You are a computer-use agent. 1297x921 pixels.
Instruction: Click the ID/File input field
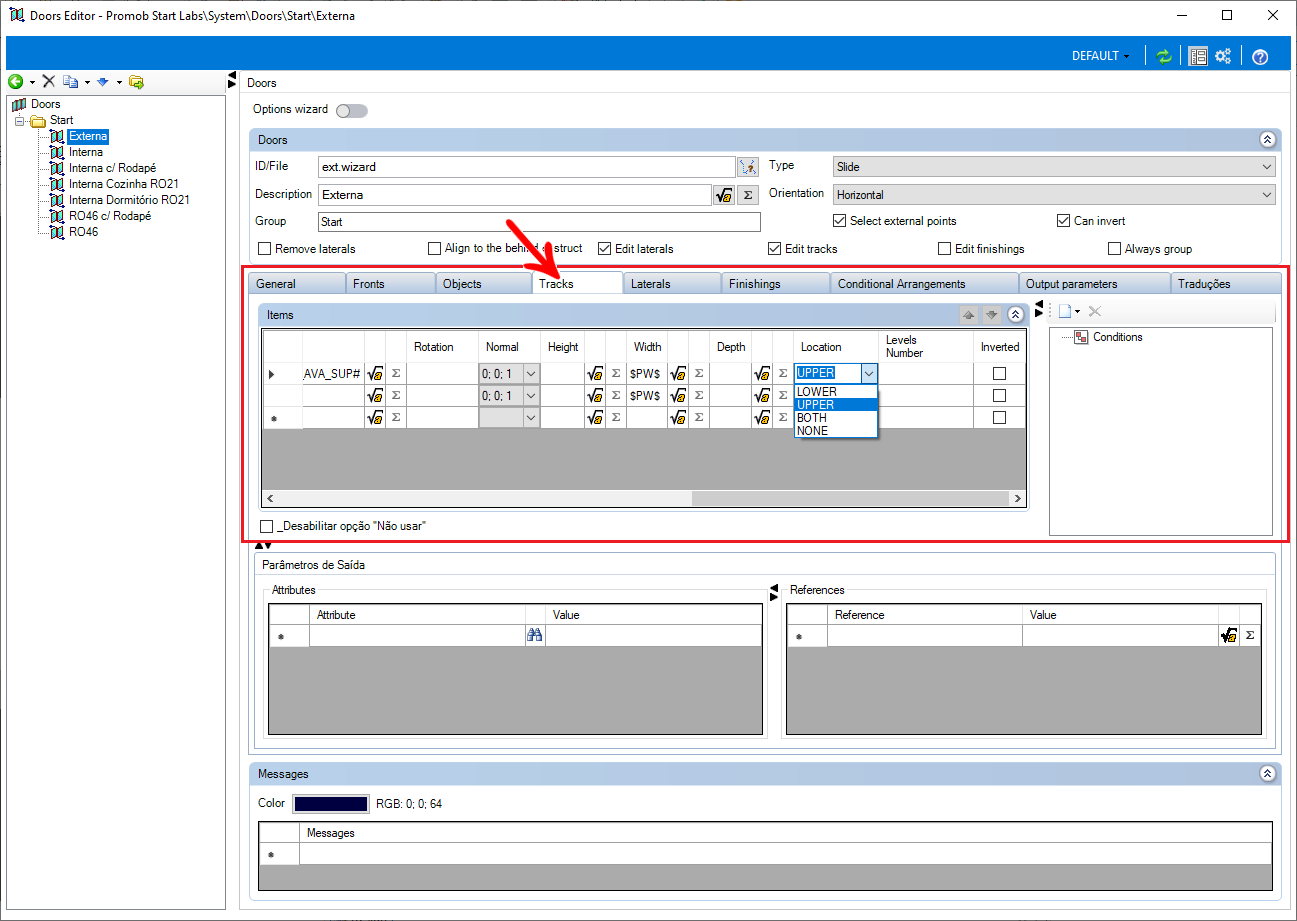pyautogui.click(x=527, y=167)
